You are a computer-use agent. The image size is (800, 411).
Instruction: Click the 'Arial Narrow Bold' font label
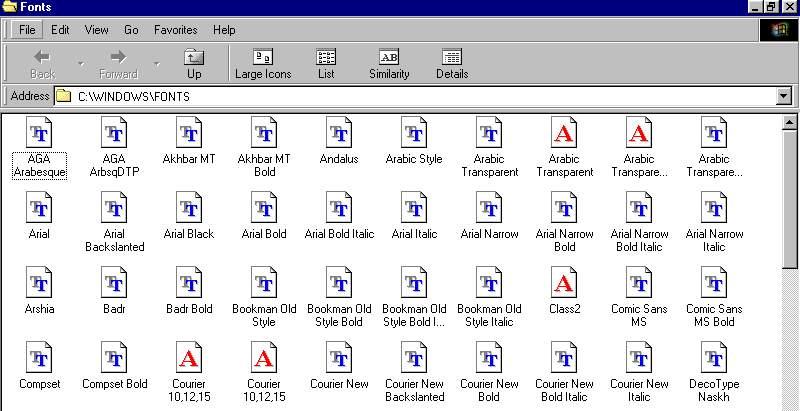click(564, 241)
